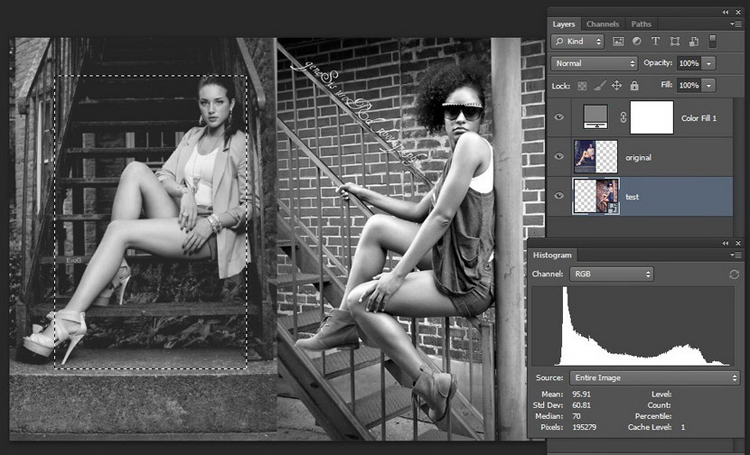
Task: Toggle the mask link on Color Fill 1
Action: pyautogui.click(x=623, y=117)
